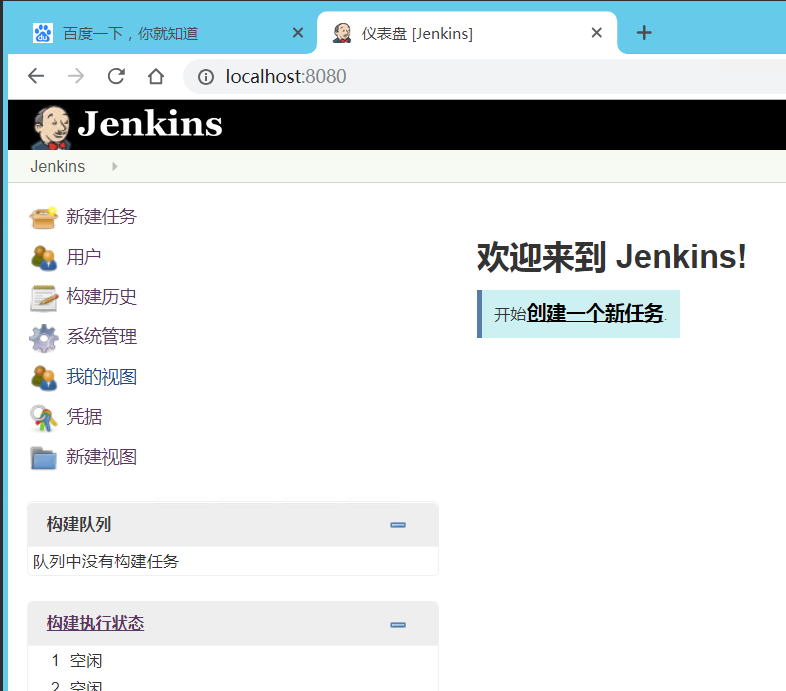Image resolution: width=786 pixels, height=691 pixels.
Task: Open the 系统管理 link
Action: coord(101,337)
